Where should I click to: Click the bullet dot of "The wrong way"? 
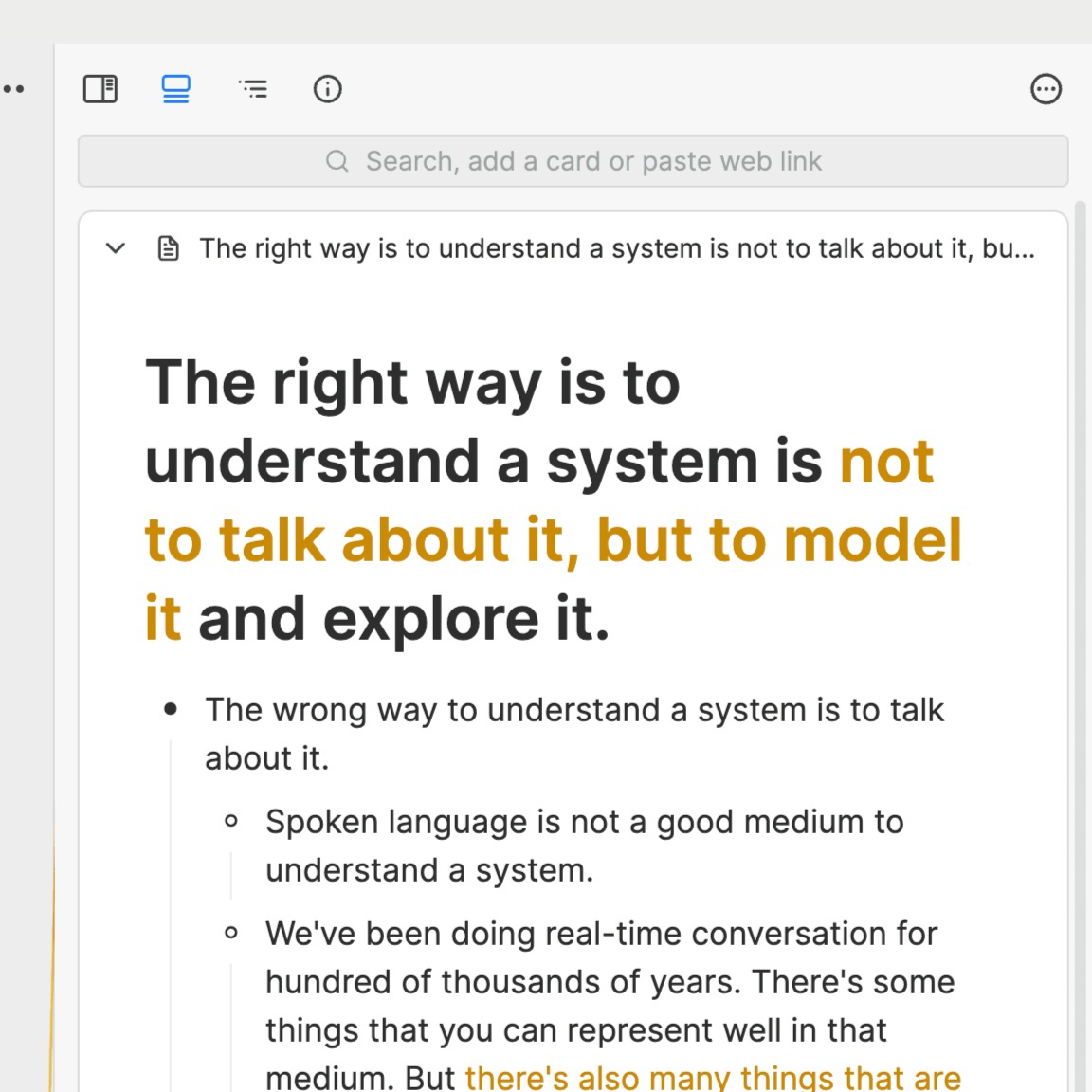tap(171, 709)
